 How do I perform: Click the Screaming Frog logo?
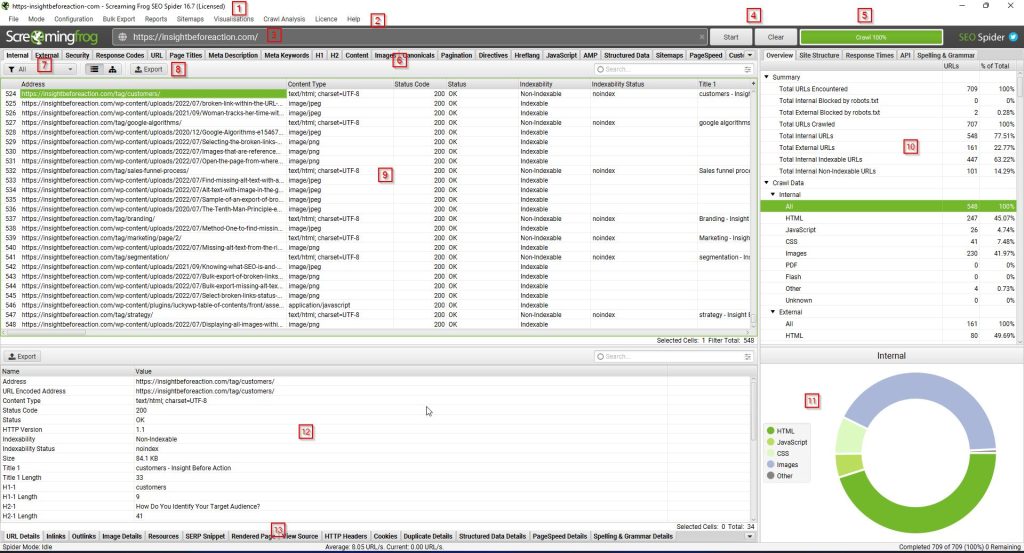click(52, 37)
